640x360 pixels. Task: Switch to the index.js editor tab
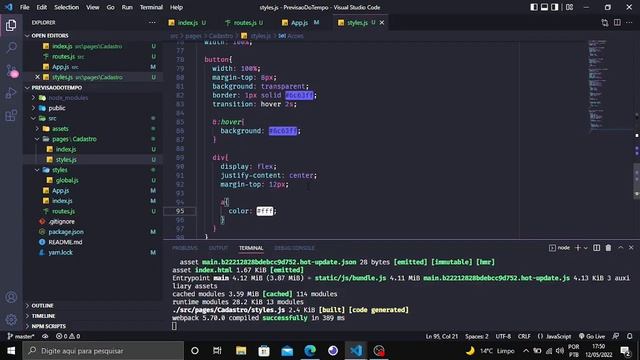click(x=187, y=23)
